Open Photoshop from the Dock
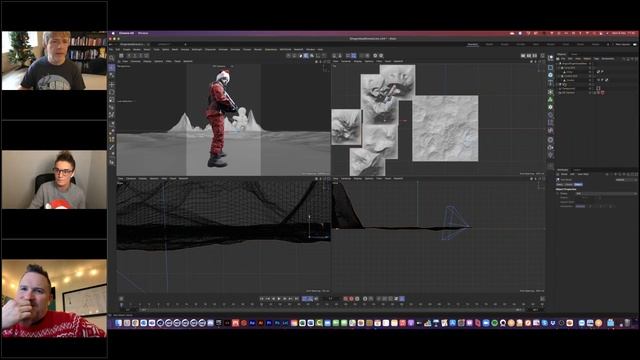Viewport: 640px width, 360px height. [278, 323]
